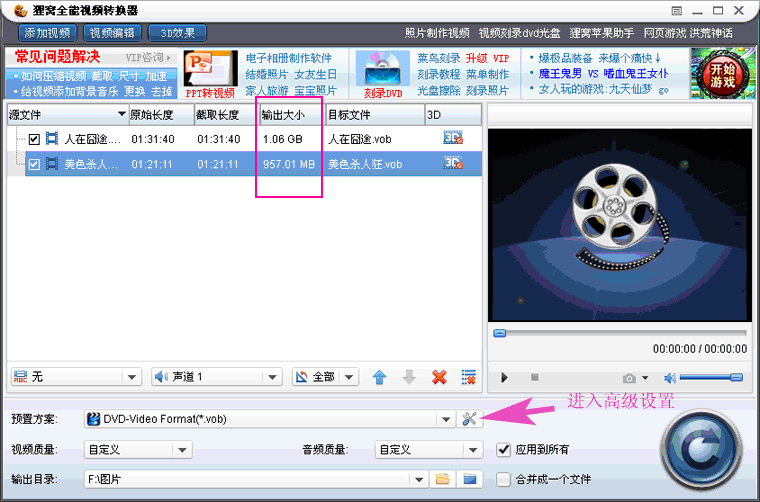Image resolution: width=760 pixels, height=502 pixels.
Task: Start conversion with the big round button
Action: pos(701,451)
